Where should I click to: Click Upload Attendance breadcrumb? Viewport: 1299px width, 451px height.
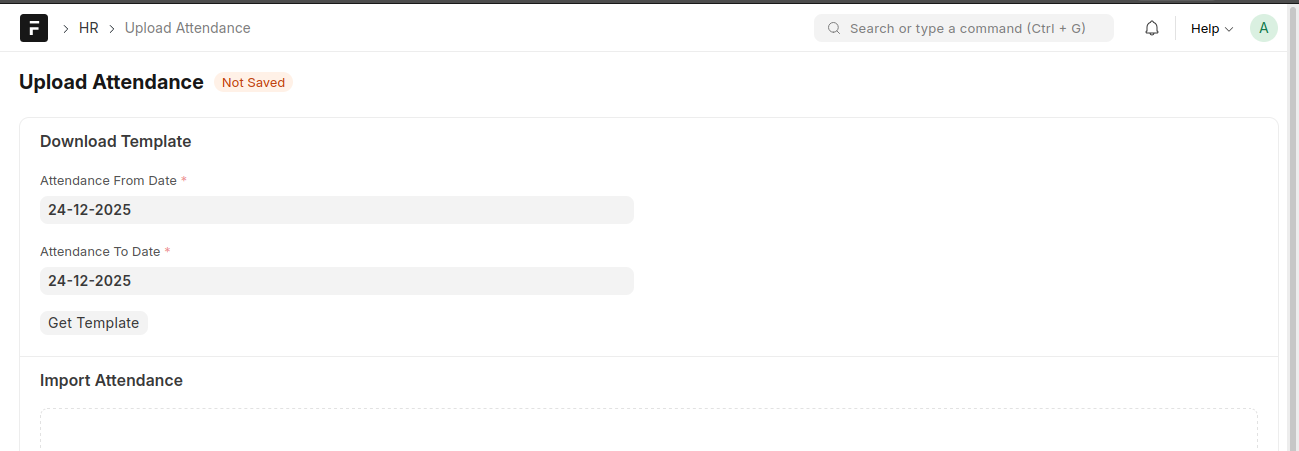(x=187, y=28)
